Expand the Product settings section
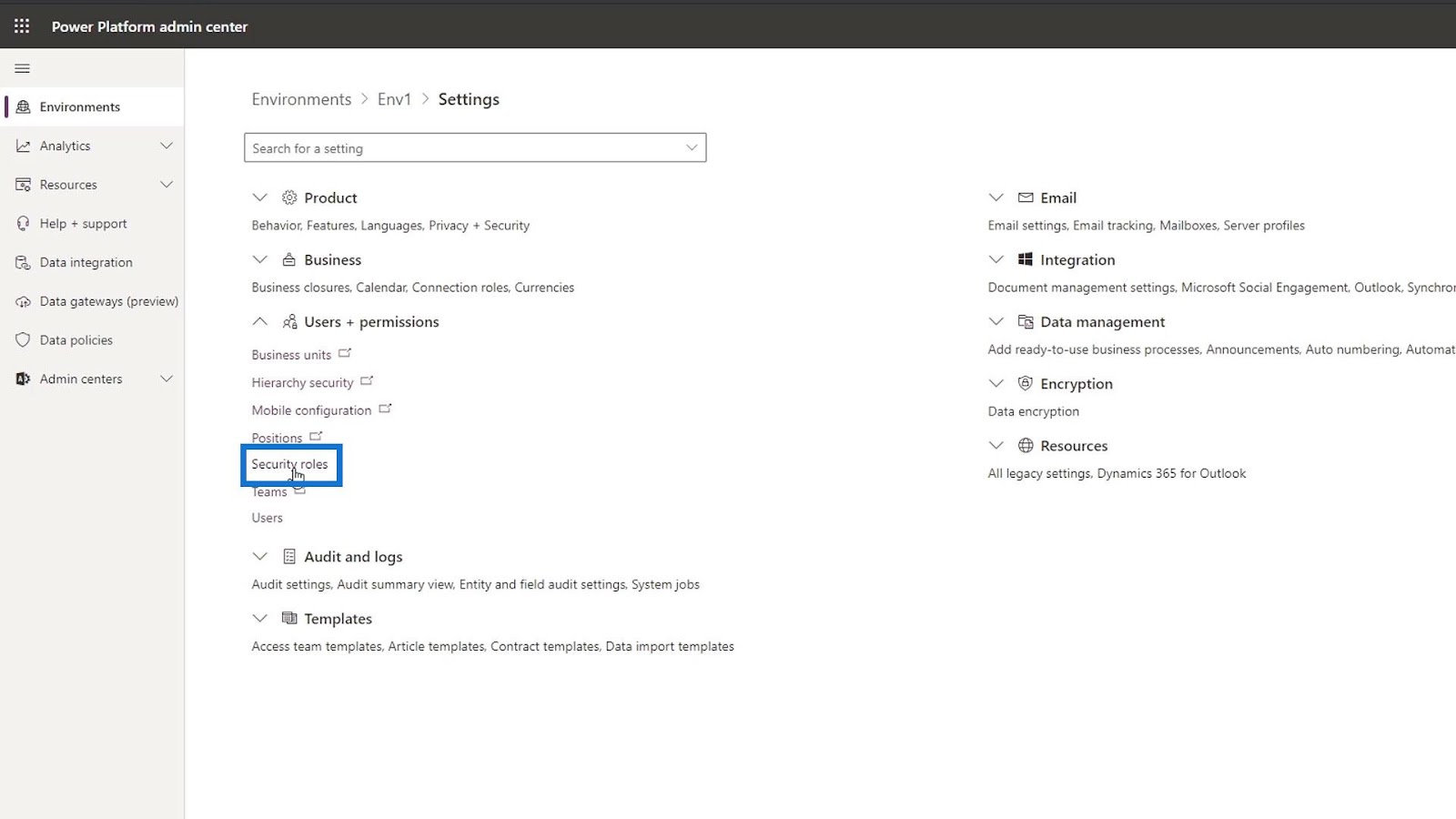 [x=260, y=197]
